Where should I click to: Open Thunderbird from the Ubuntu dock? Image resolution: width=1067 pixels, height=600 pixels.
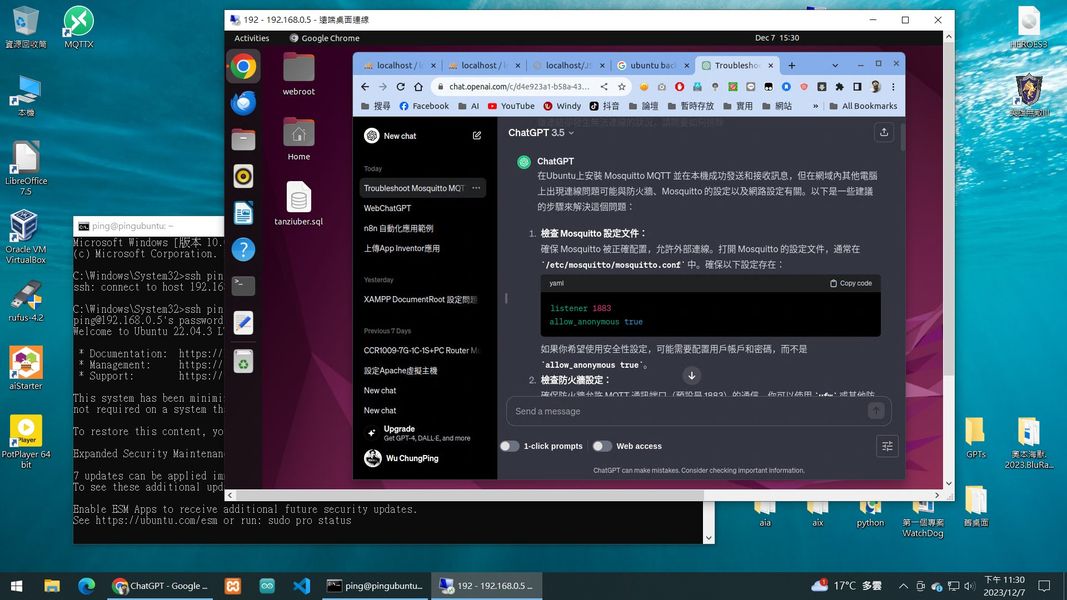click(243, 103)
